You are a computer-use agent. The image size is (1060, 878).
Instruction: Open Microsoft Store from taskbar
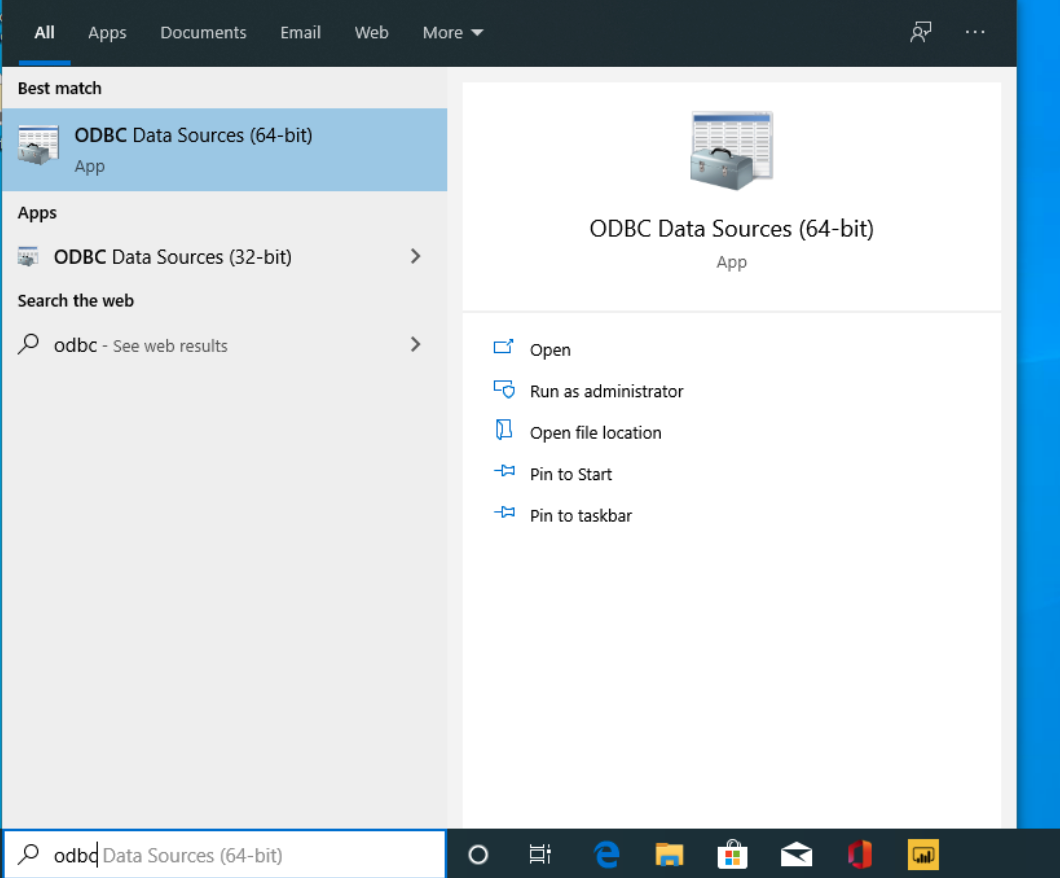[x=732, y=855]
